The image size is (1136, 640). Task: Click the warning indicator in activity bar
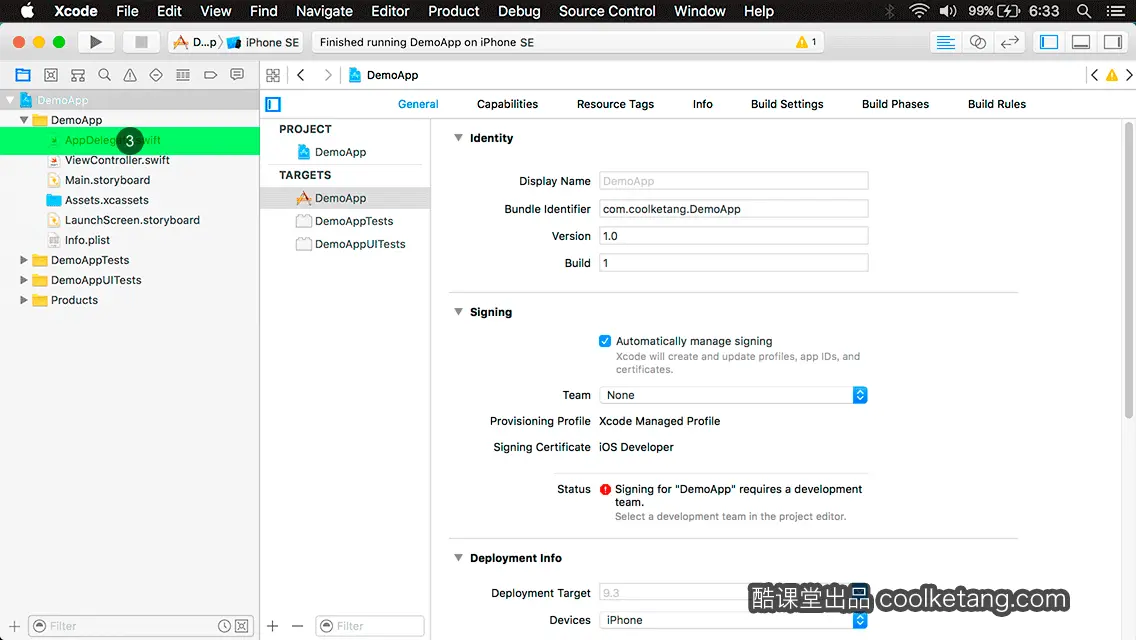click(806, 42)
